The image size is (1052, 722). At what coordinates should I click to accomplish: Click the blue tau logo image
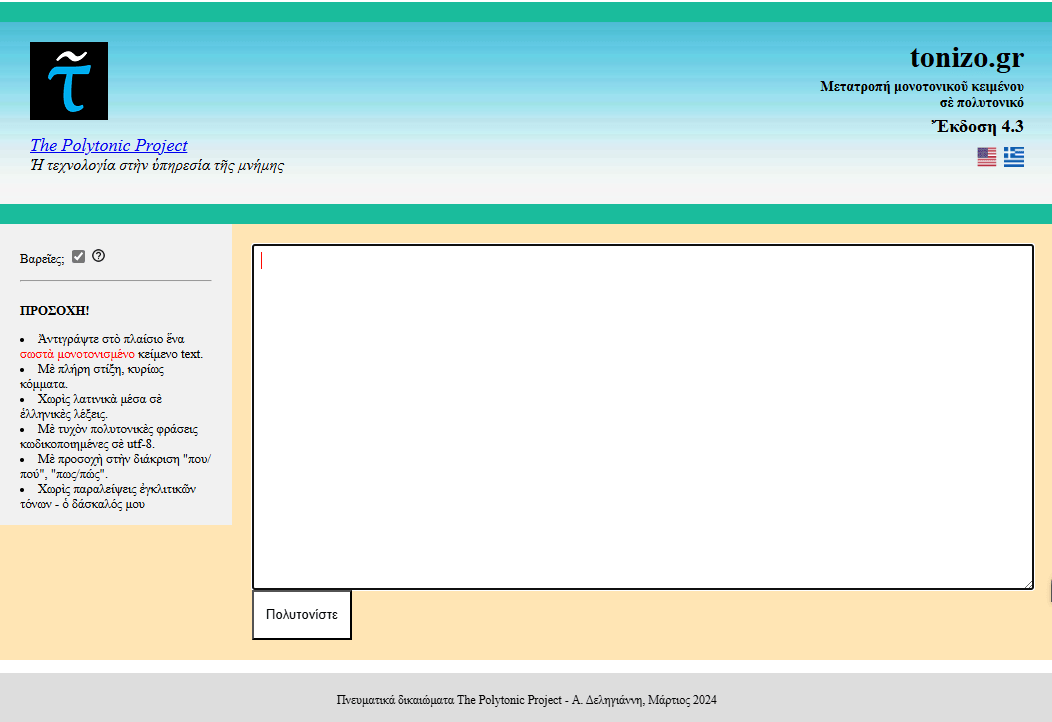[69, 81]
